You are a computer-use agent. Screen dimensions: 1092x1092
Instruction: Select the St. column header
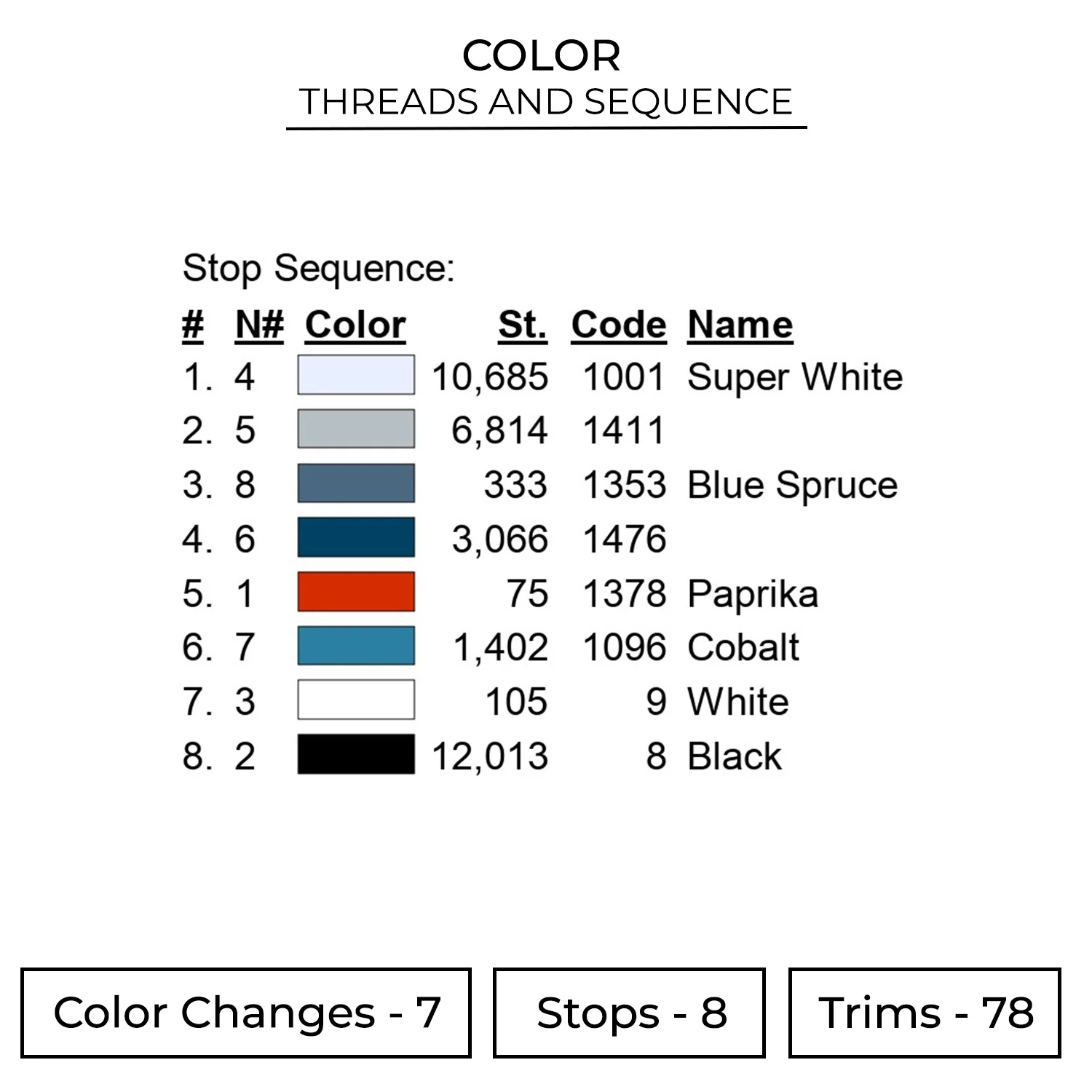tap(522, 325)
